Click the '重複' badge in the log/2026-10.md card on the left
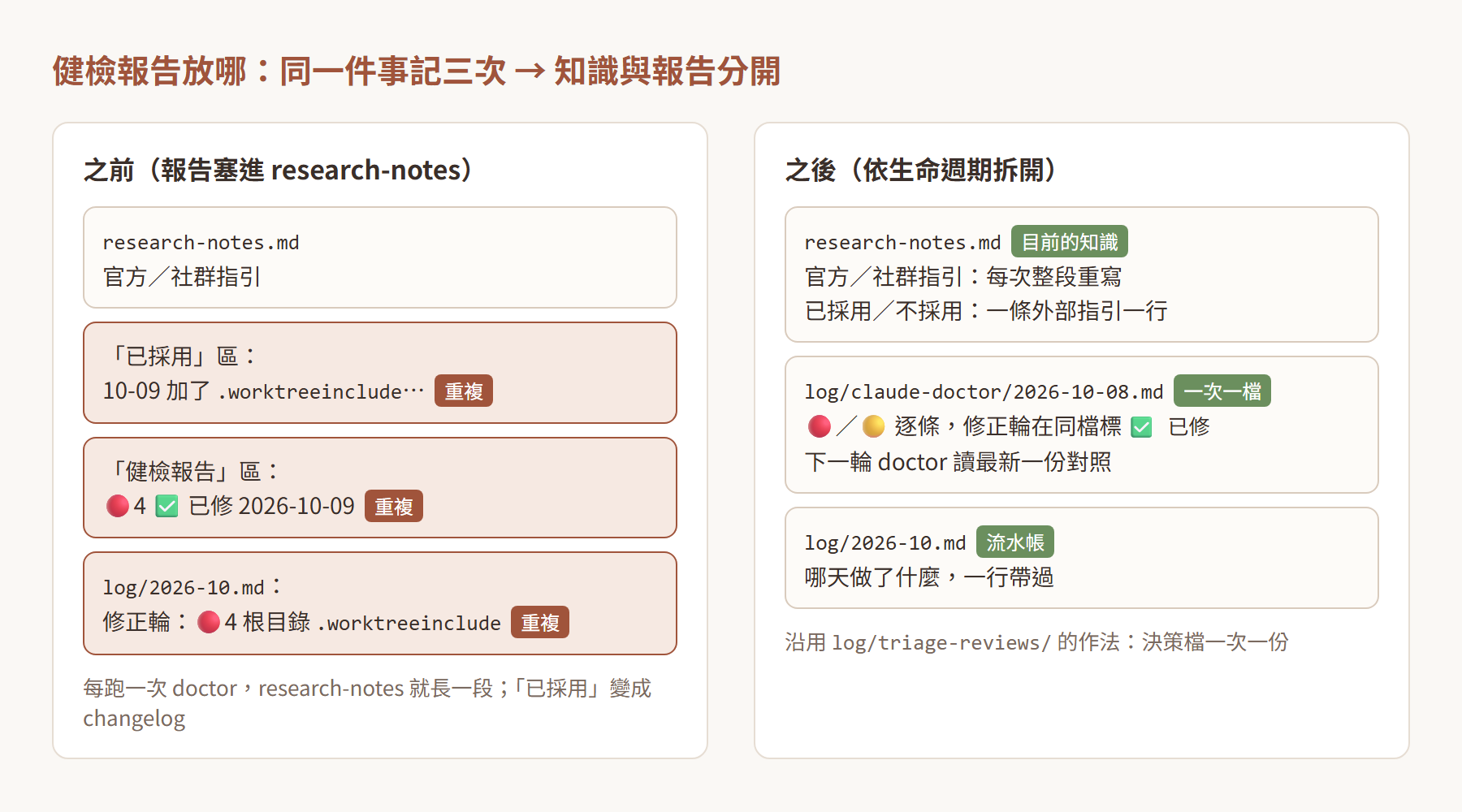Image resolution: width=1462 pixels, height=812 pixels. (540, 622)
